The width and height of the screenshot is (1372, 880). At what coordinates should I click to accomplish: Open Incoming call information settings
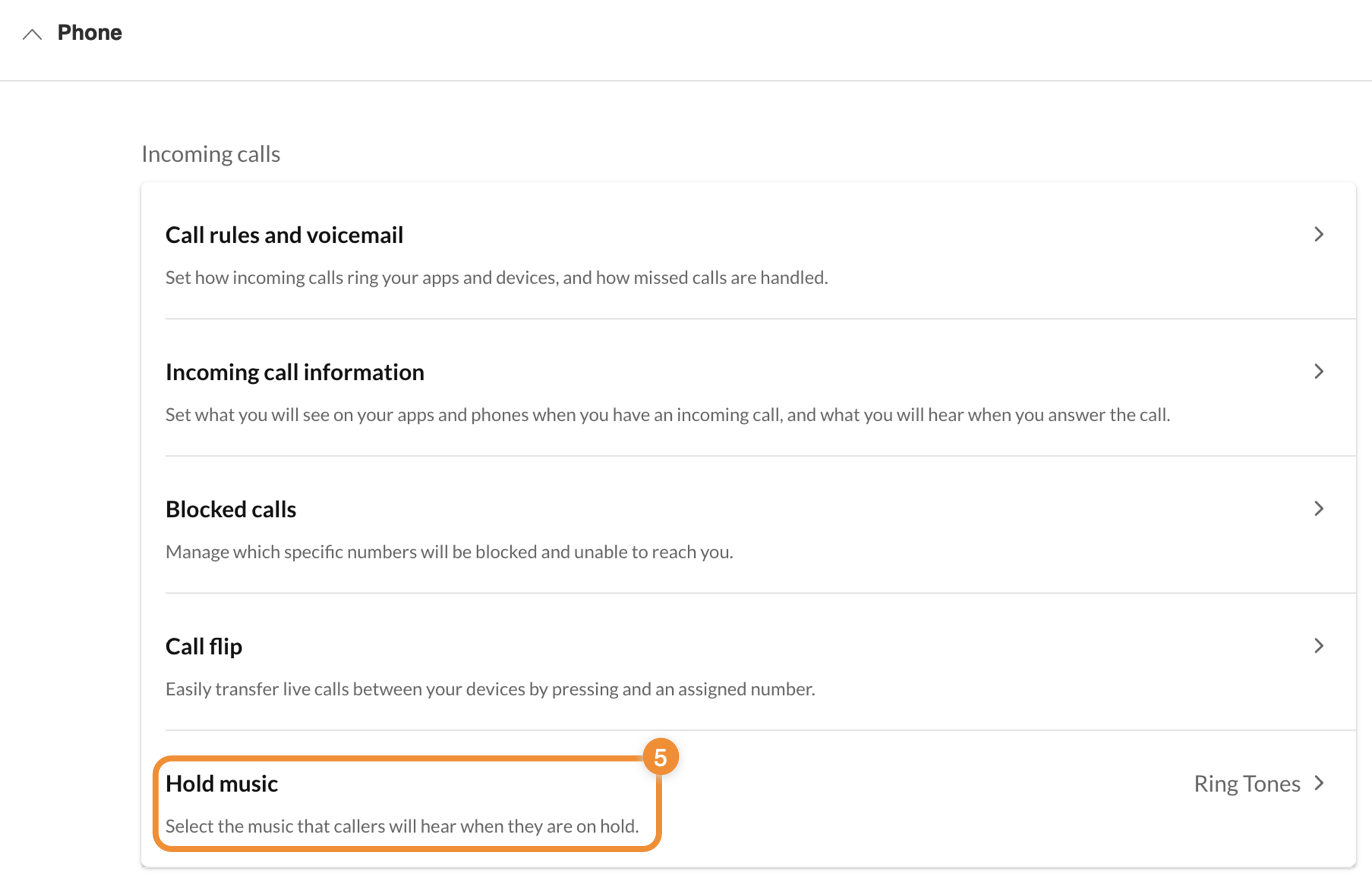point(295,372)
